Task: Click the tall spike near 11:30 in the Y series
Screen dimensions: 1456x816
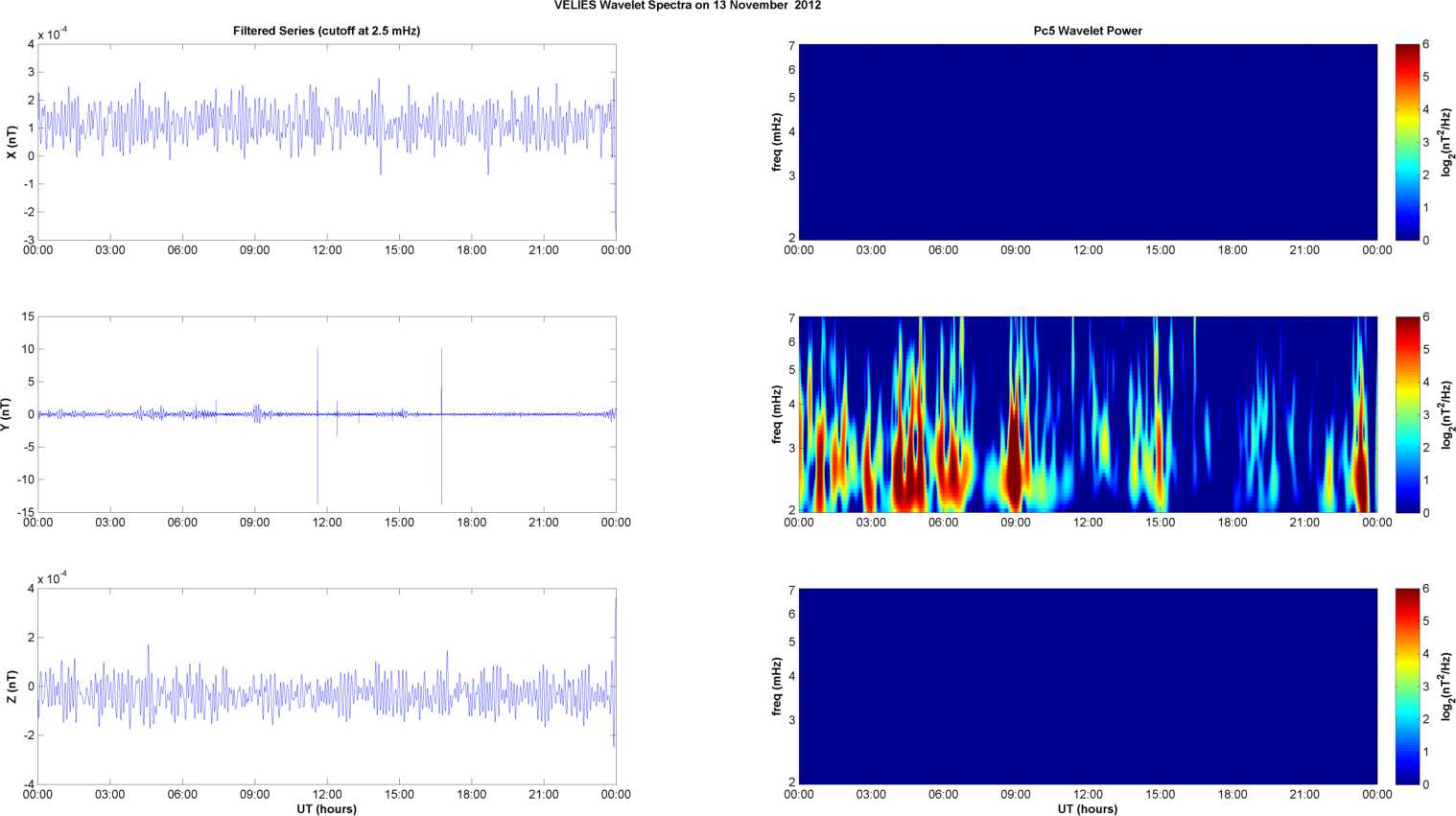Action: [x=317, y=426]
